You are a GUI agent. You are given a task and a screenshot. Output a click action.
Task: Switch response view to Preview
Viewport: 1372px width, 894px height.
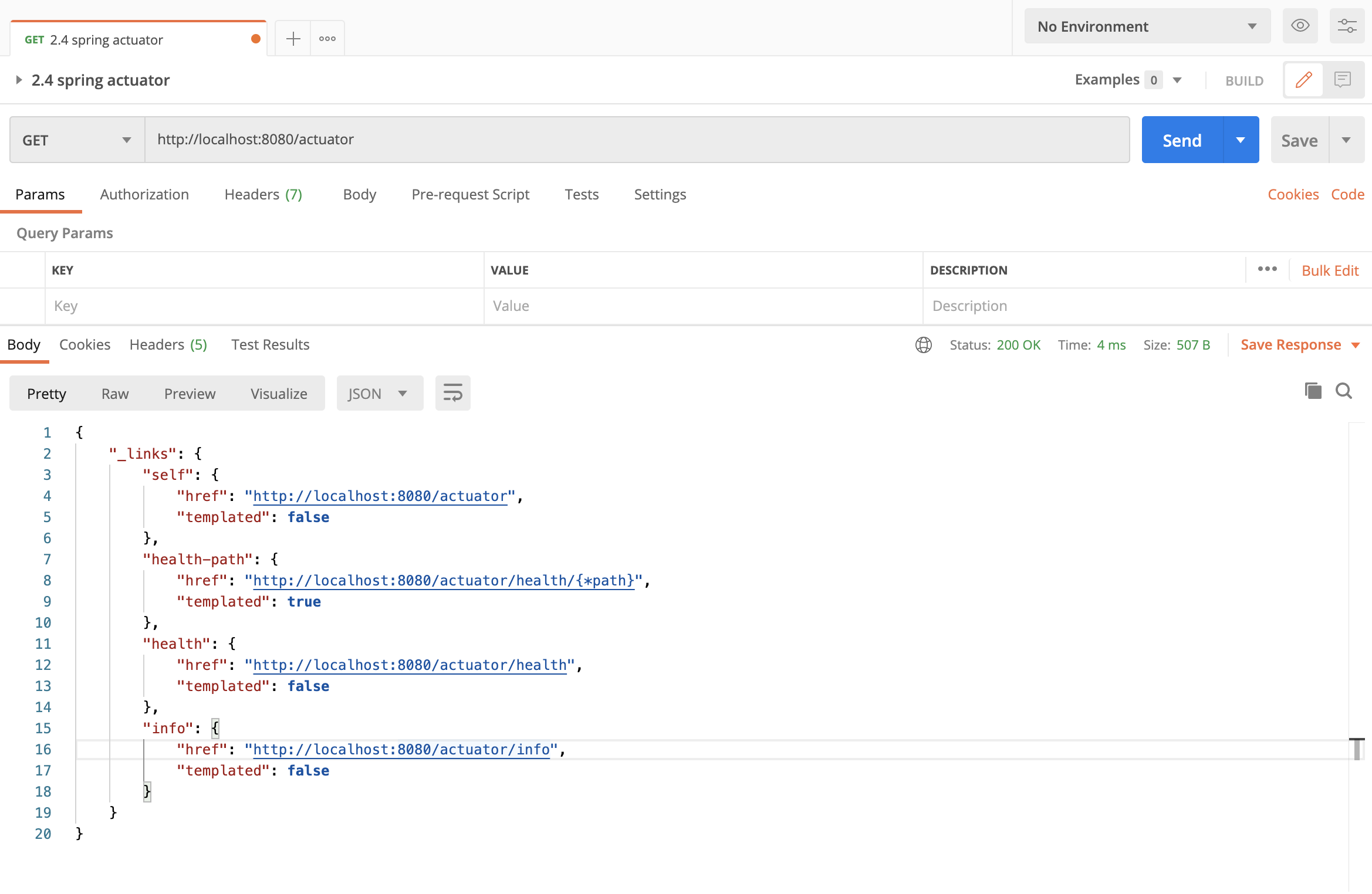pyautogui.click(x=190, y=394)
